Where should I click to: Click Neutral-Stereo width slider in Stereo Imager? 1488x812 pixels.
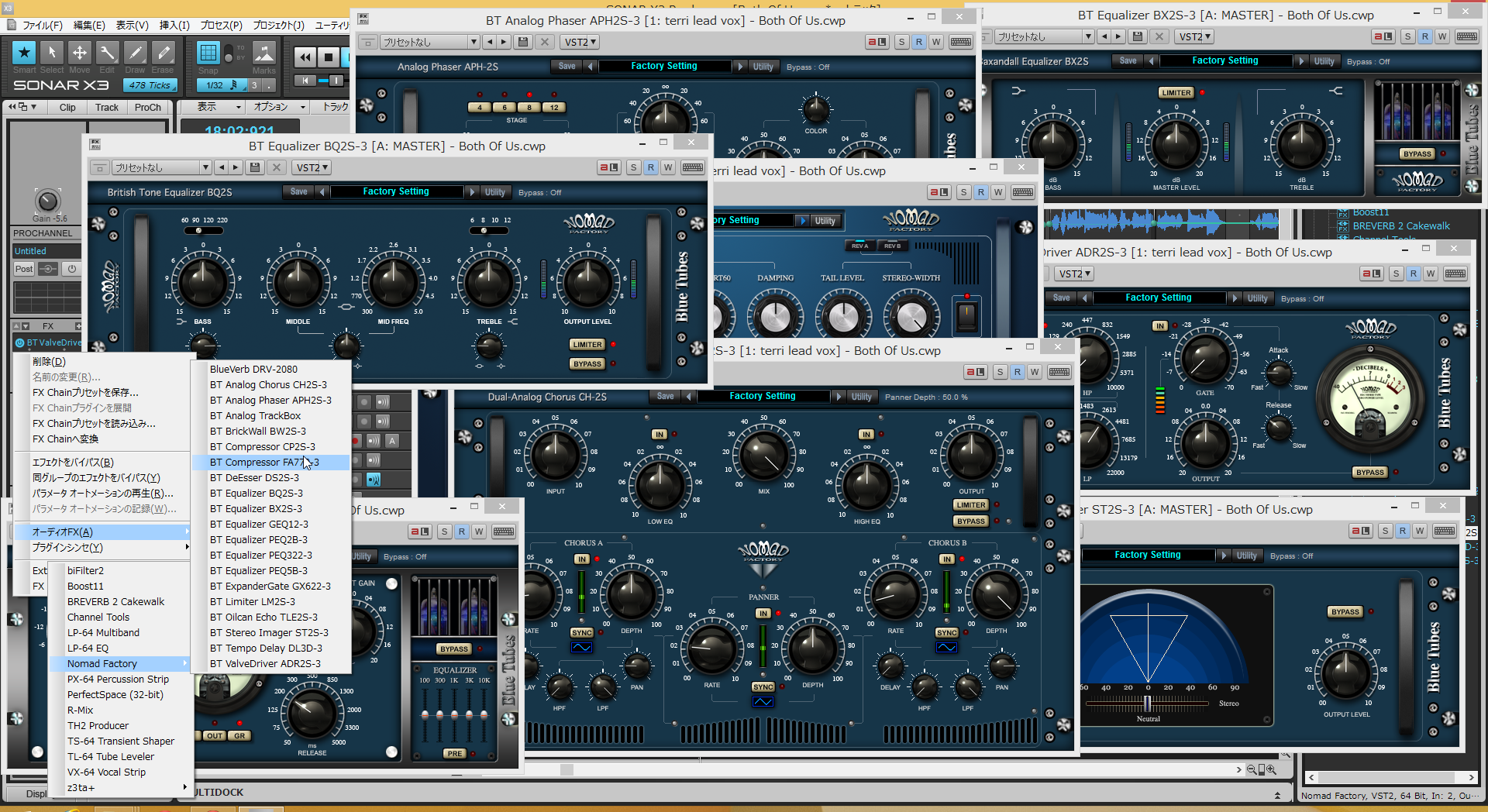[1148, 703]
